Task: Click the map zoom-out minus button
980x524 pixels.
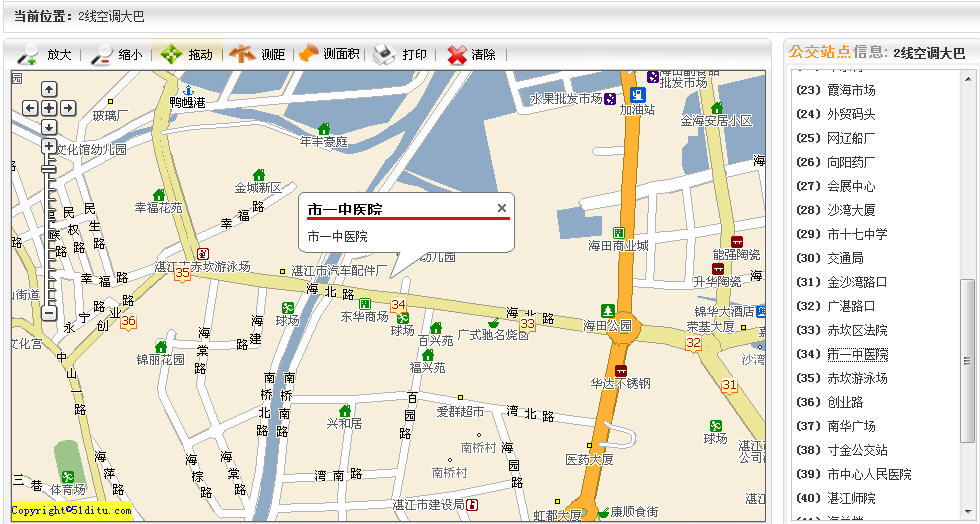Action: [x=48, y=313]
